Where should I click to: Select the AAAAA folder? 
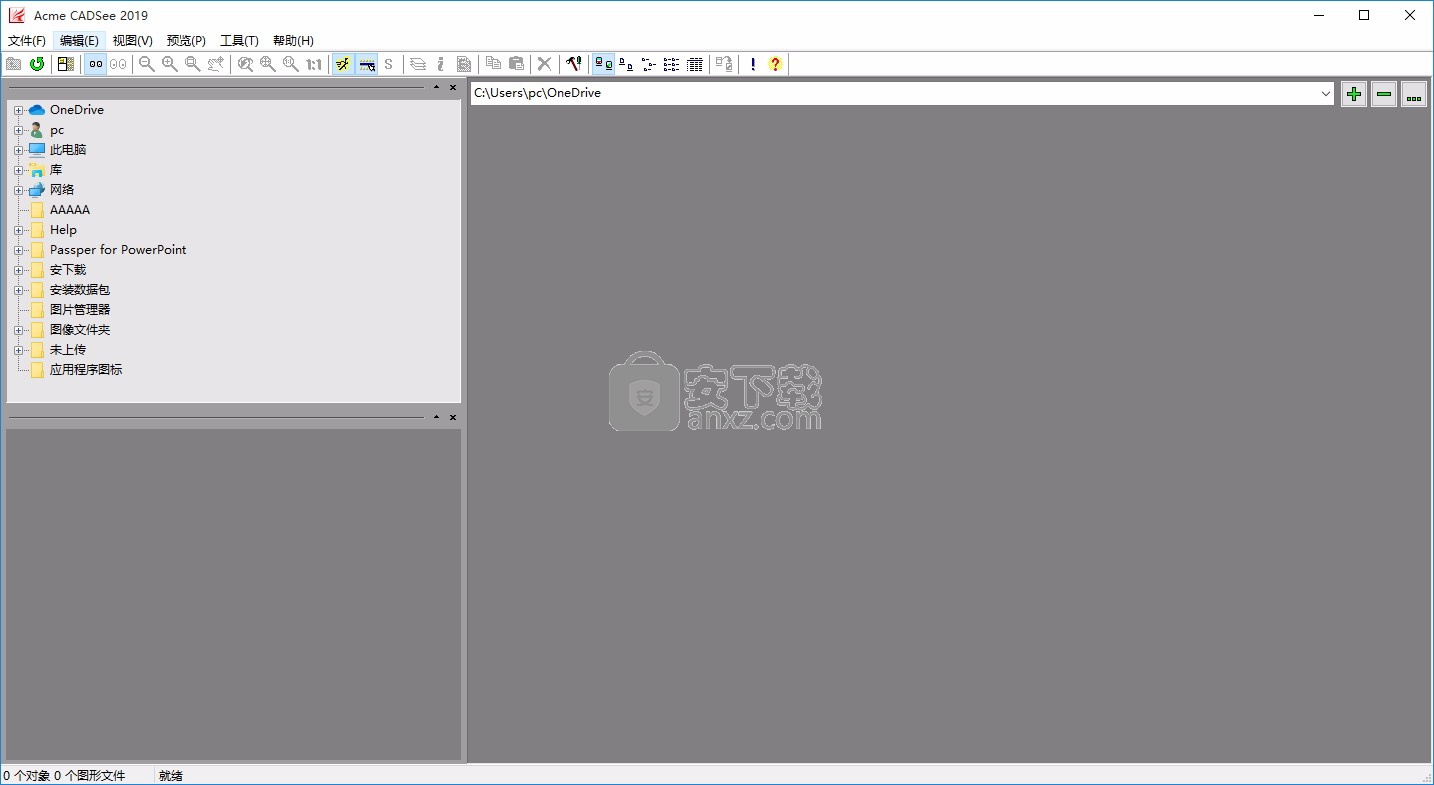tap(70, 210)
